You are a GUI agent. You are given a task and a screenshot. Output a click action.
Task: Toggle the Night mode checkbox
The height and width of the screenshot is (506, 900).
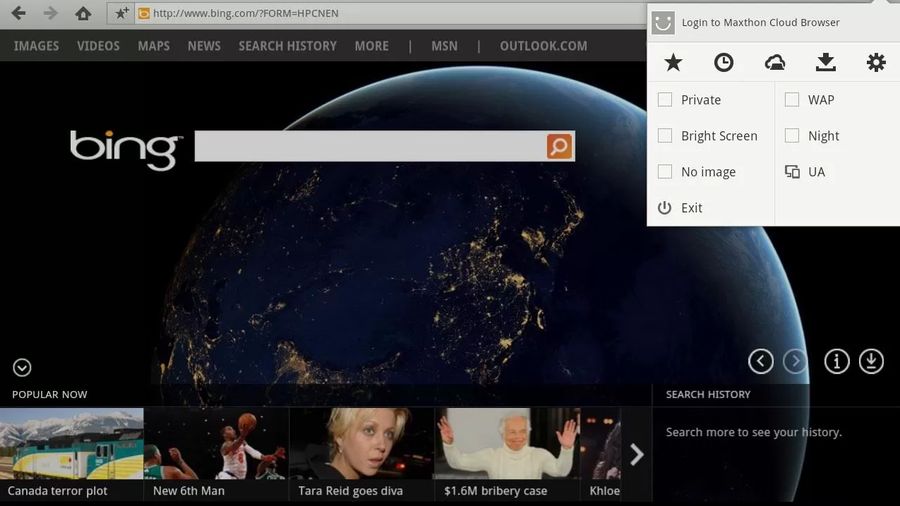[792, 135]
